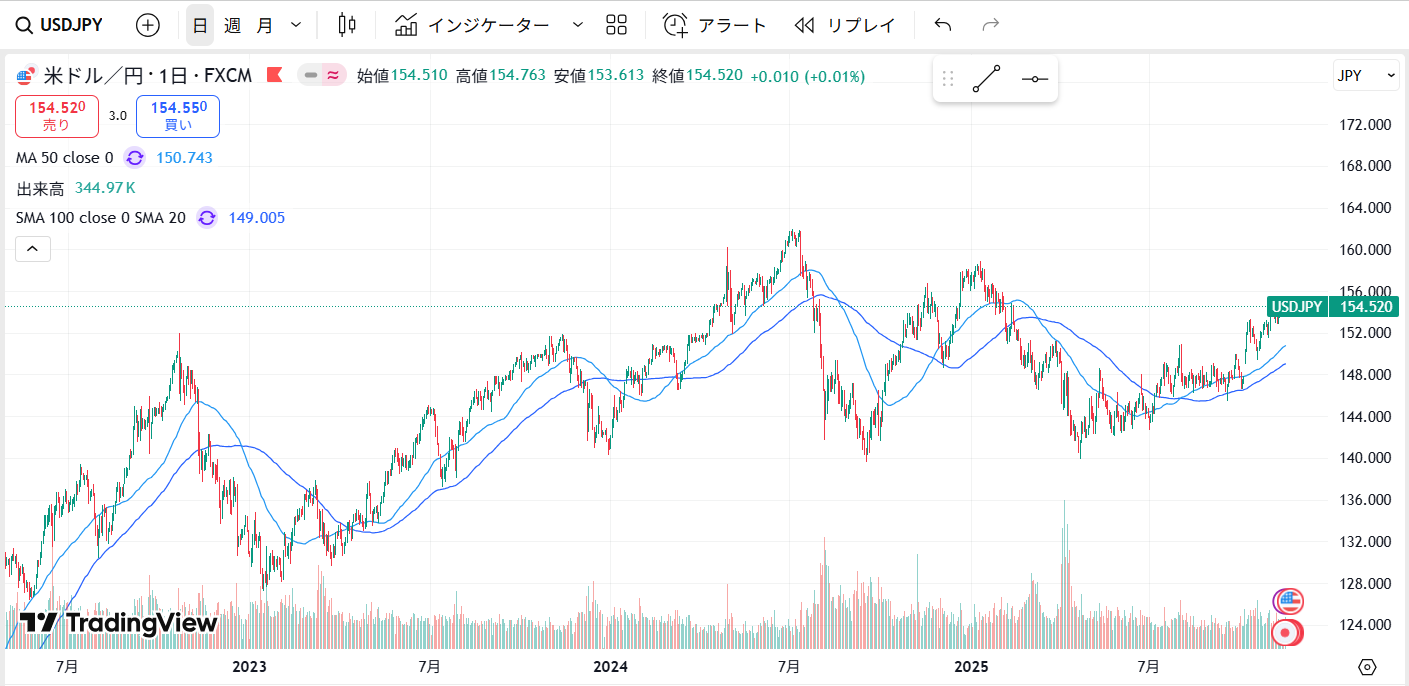Click the US flag economic event marker
The width and height of the screenshot is (1409, 686).
[x=1288, y=601]
